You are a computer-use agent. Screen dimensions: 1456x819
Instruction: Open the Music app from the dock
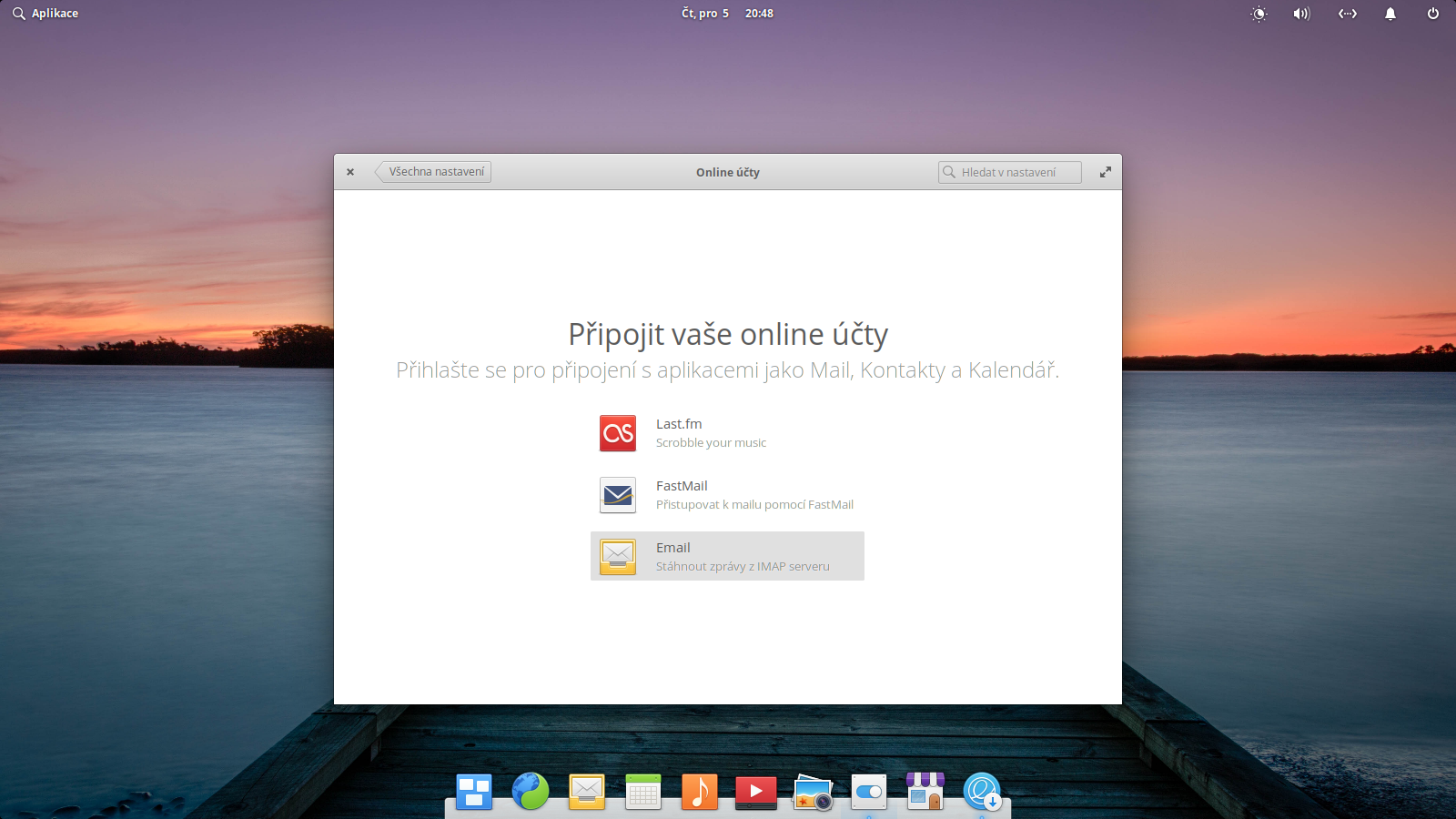[700, 792]
